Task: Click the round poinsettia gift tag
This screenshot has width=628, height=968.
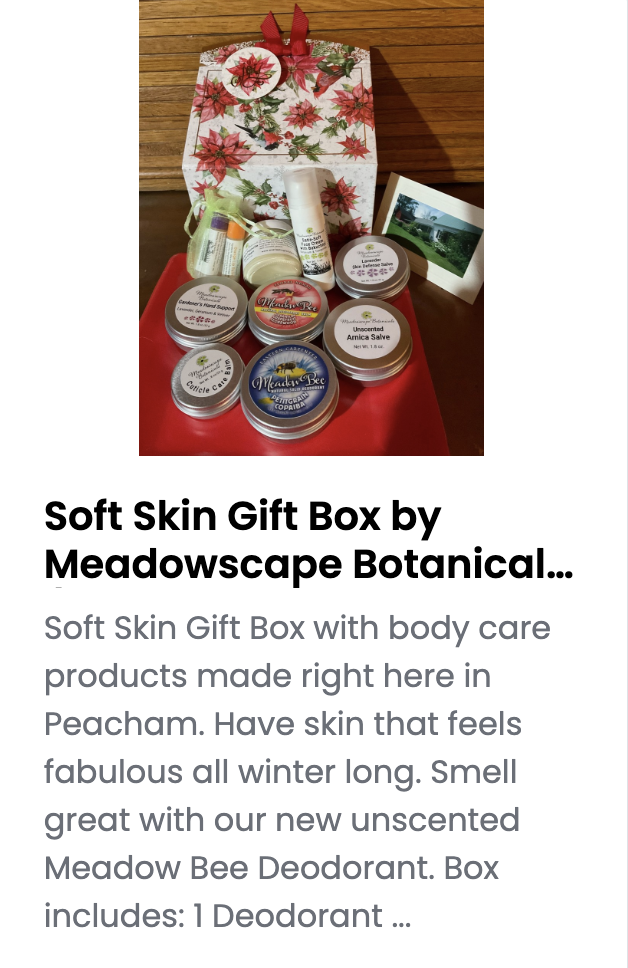Action: coord(251,75)
